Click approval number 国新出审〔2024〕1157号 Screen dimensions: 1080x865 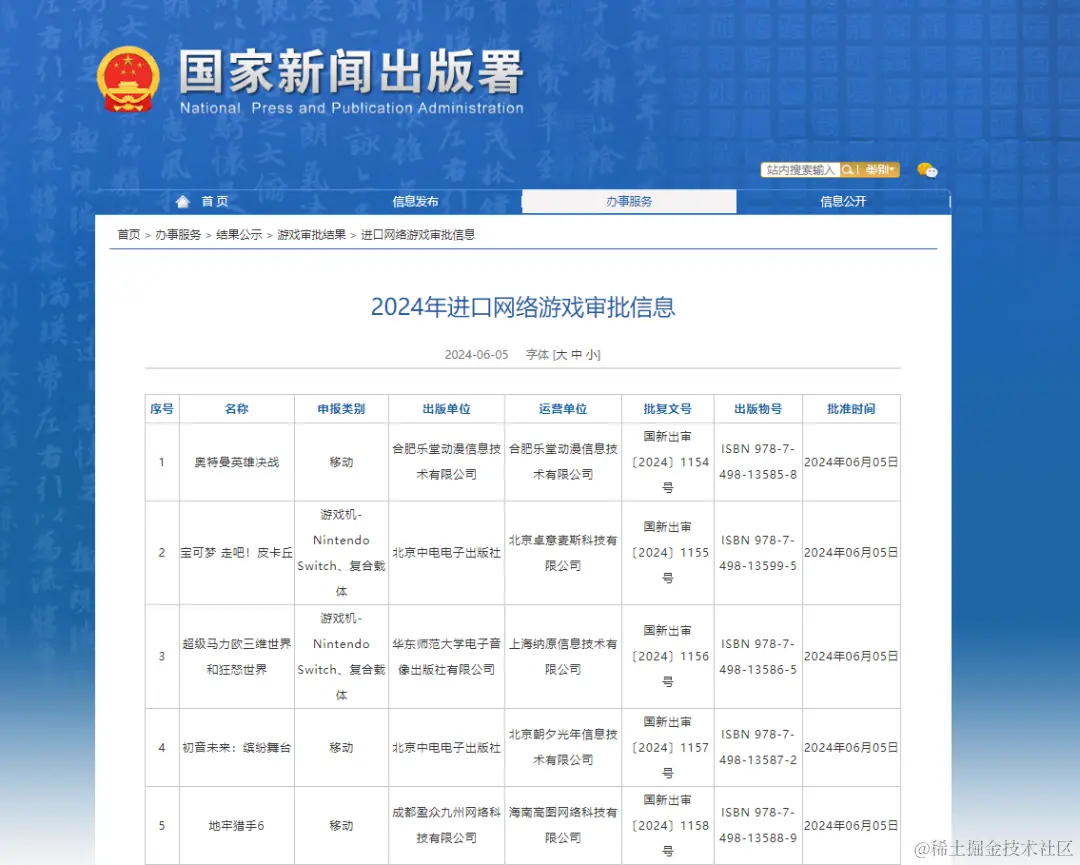click(x=667, y=747)
